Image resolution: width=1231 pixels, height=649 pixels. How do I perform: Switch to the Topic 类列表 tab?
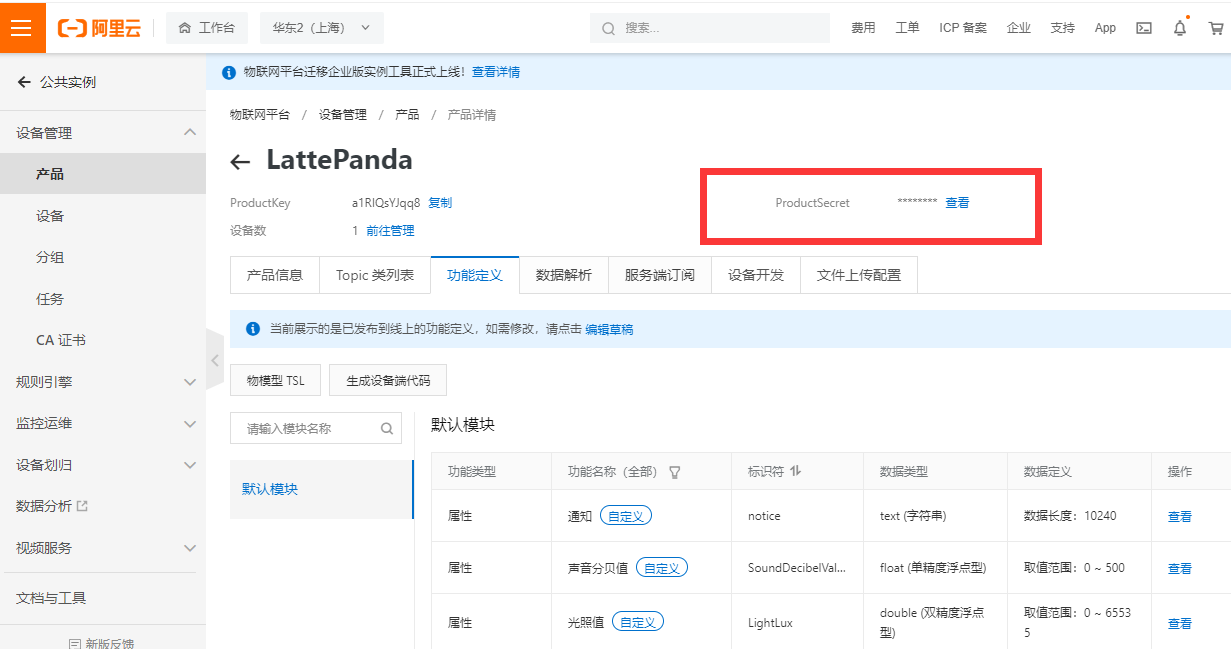(375, 275)
